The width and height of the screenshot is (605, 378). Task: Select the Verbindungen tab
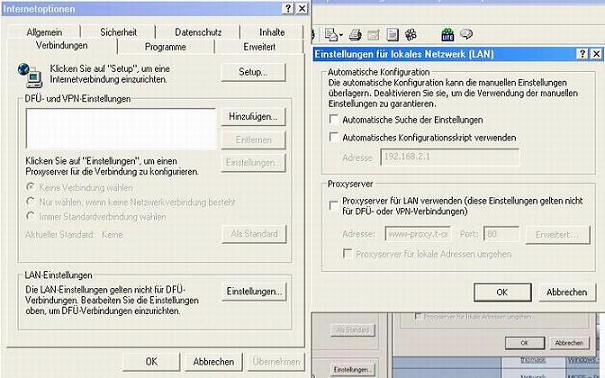point(62,46)
